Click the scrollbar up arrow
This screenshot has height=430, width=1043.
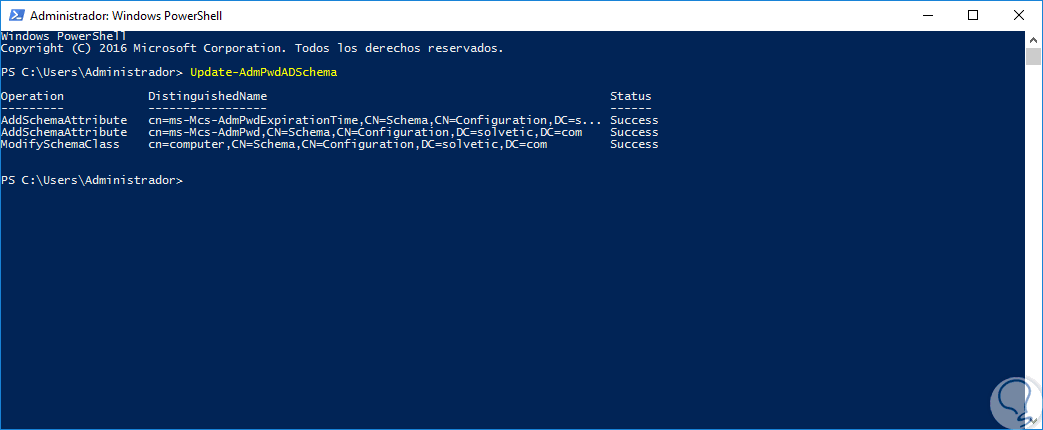click(x=1034, y=39)
